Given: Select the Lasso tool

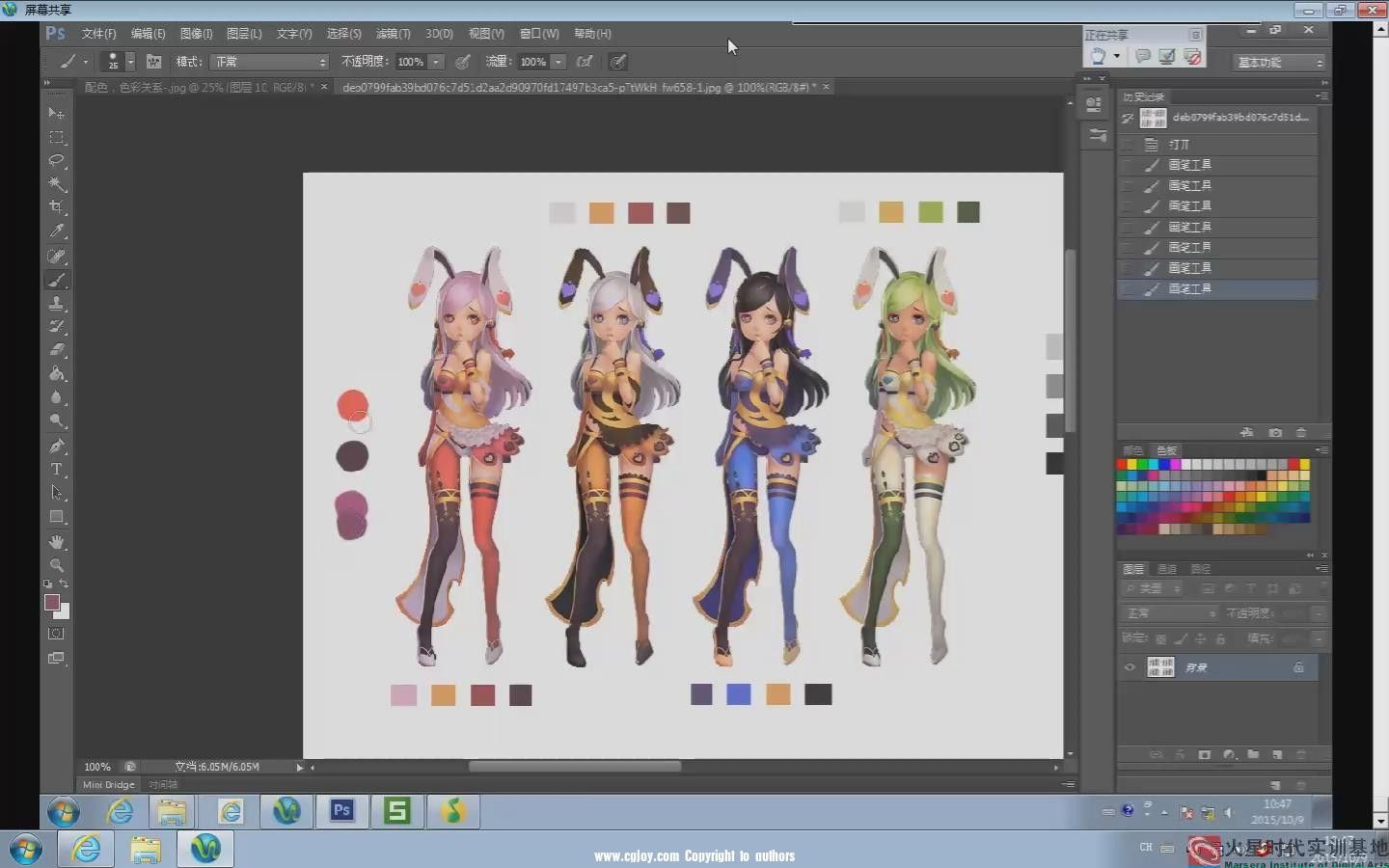Looking at the screenshot, I should (56, 160).
